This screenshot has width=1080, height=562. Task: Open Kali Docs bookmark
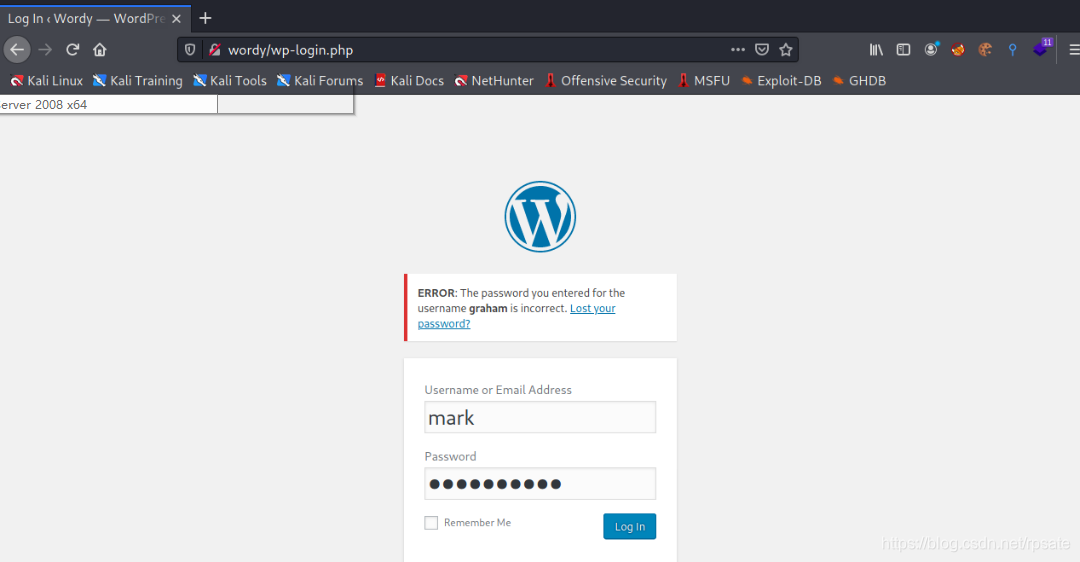point(409,81)
